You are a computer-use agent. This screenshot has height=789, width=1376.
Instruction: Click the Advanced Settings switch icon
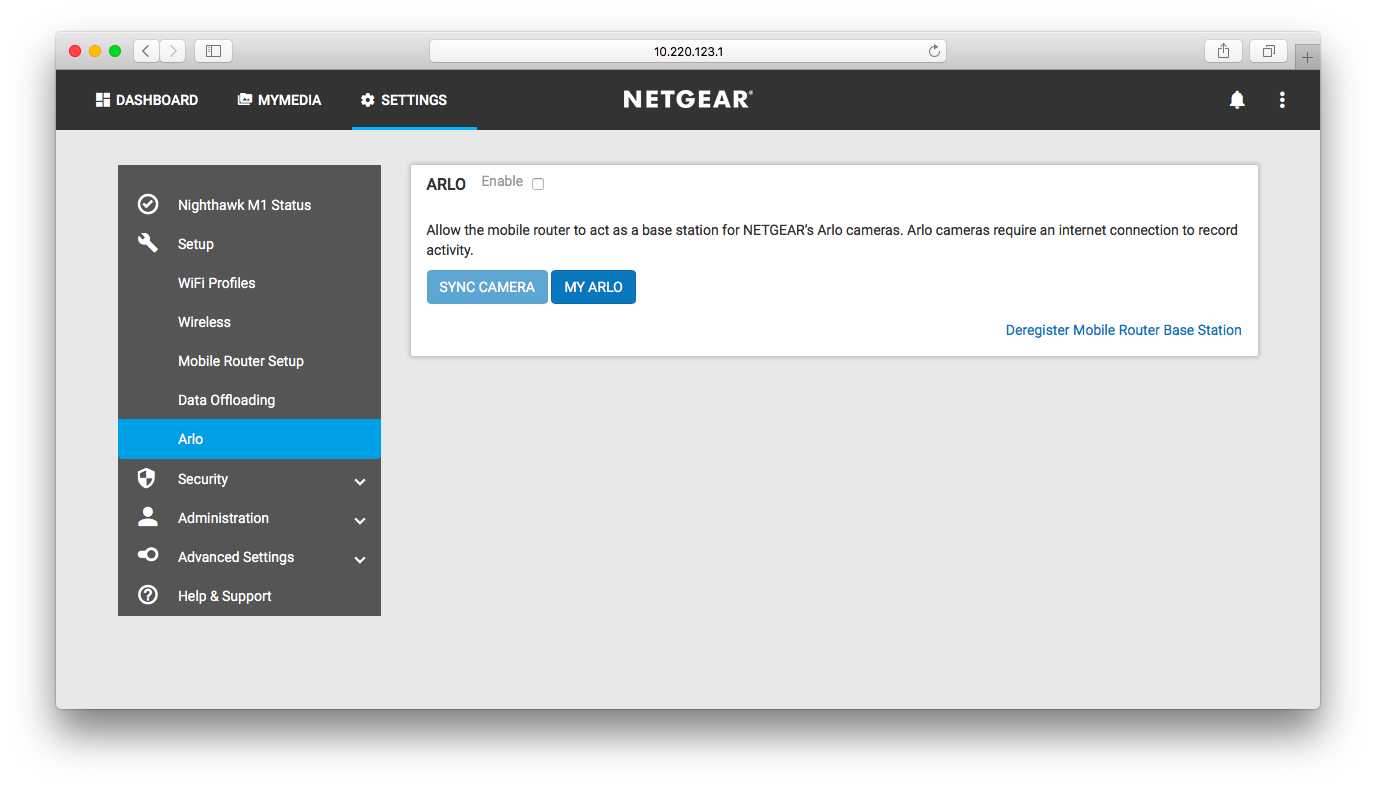pyautogui.click(x=148, y=556)
